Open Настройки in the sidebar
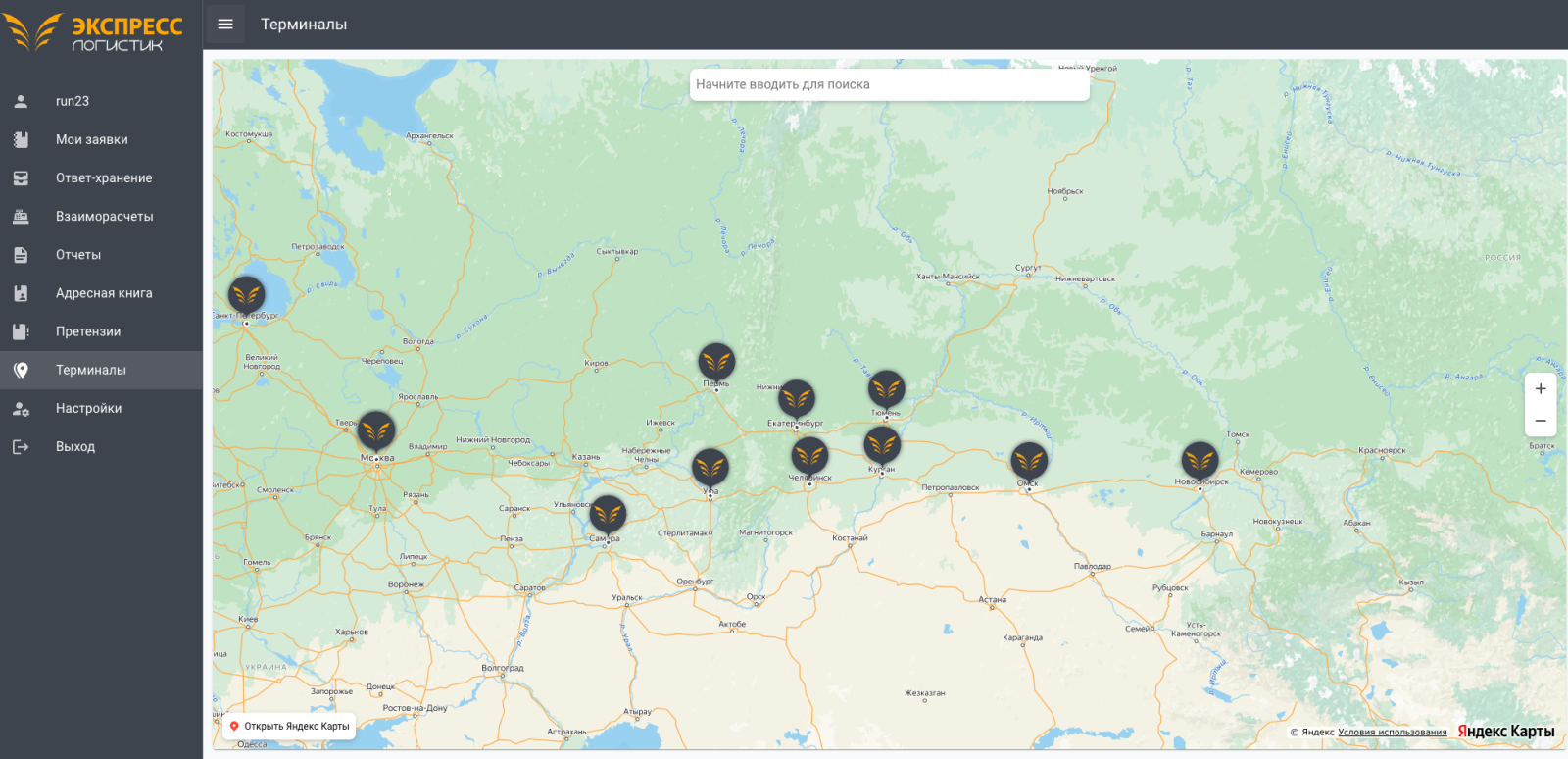Viewport: 1568px width, 759px height. pyautogui.click(x=101, y=408)
